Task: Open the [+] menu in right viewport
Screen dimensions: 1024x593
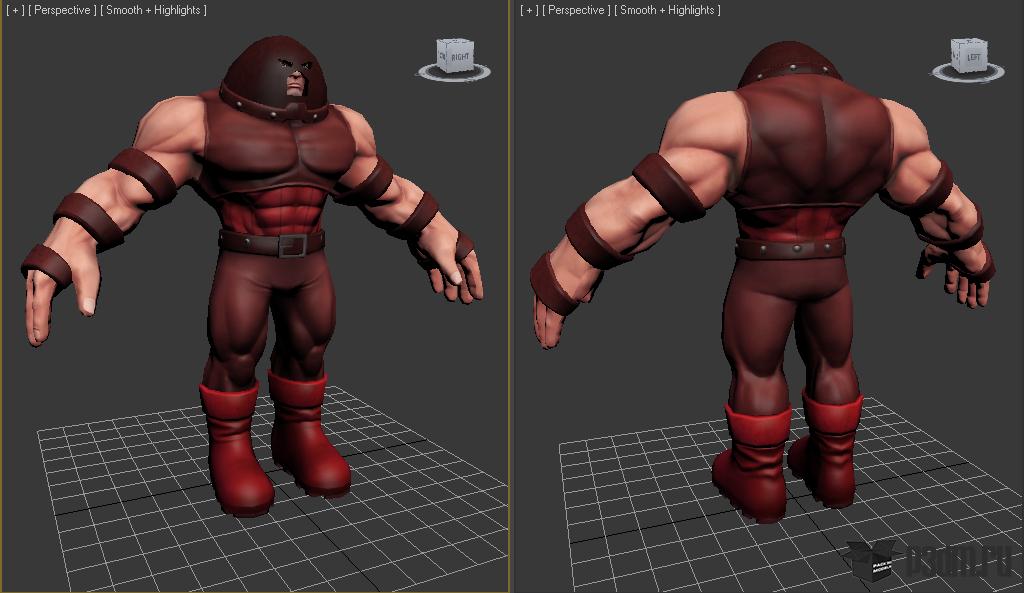Action: click(x=529, y=10)
